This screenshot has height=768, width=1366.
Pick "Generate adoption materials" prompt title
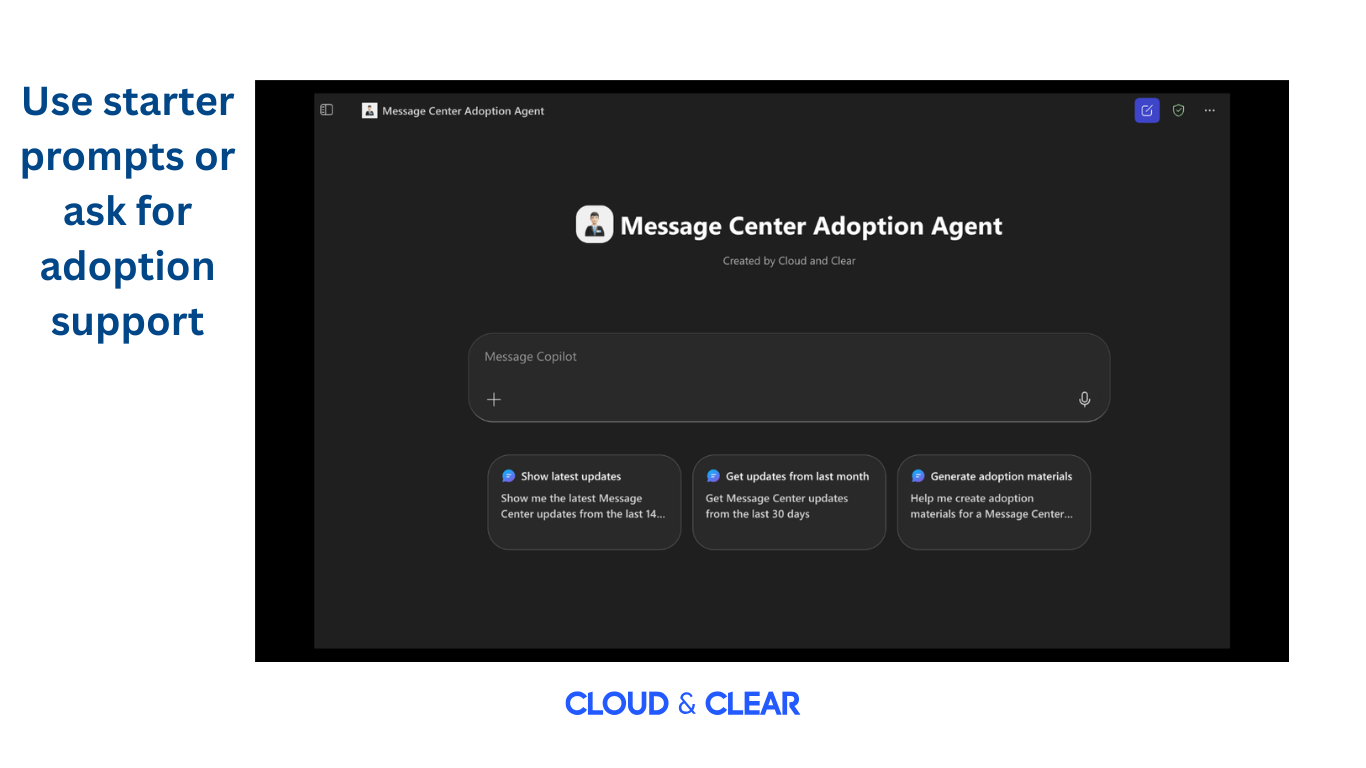click(x=1001, y=476)
